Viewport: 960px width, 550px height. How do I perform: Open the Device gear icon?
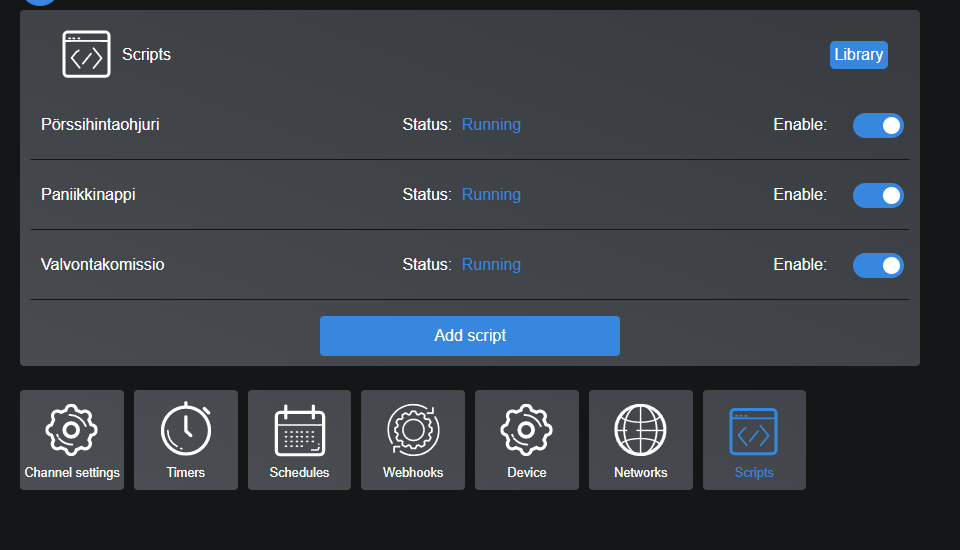(527, 431)
